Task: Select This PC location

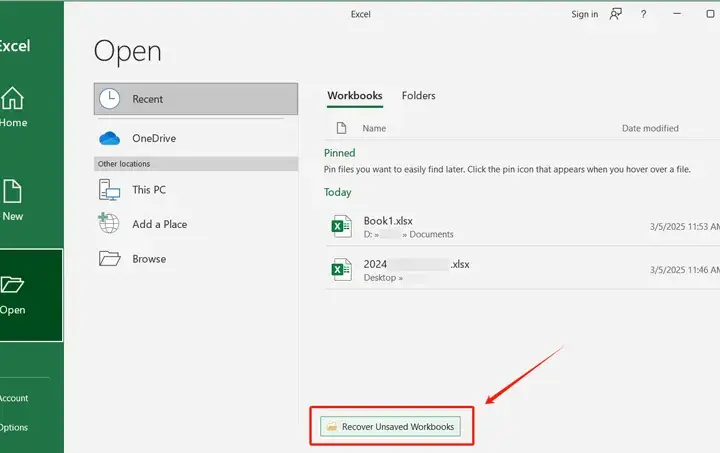Action: pos(196,190)
